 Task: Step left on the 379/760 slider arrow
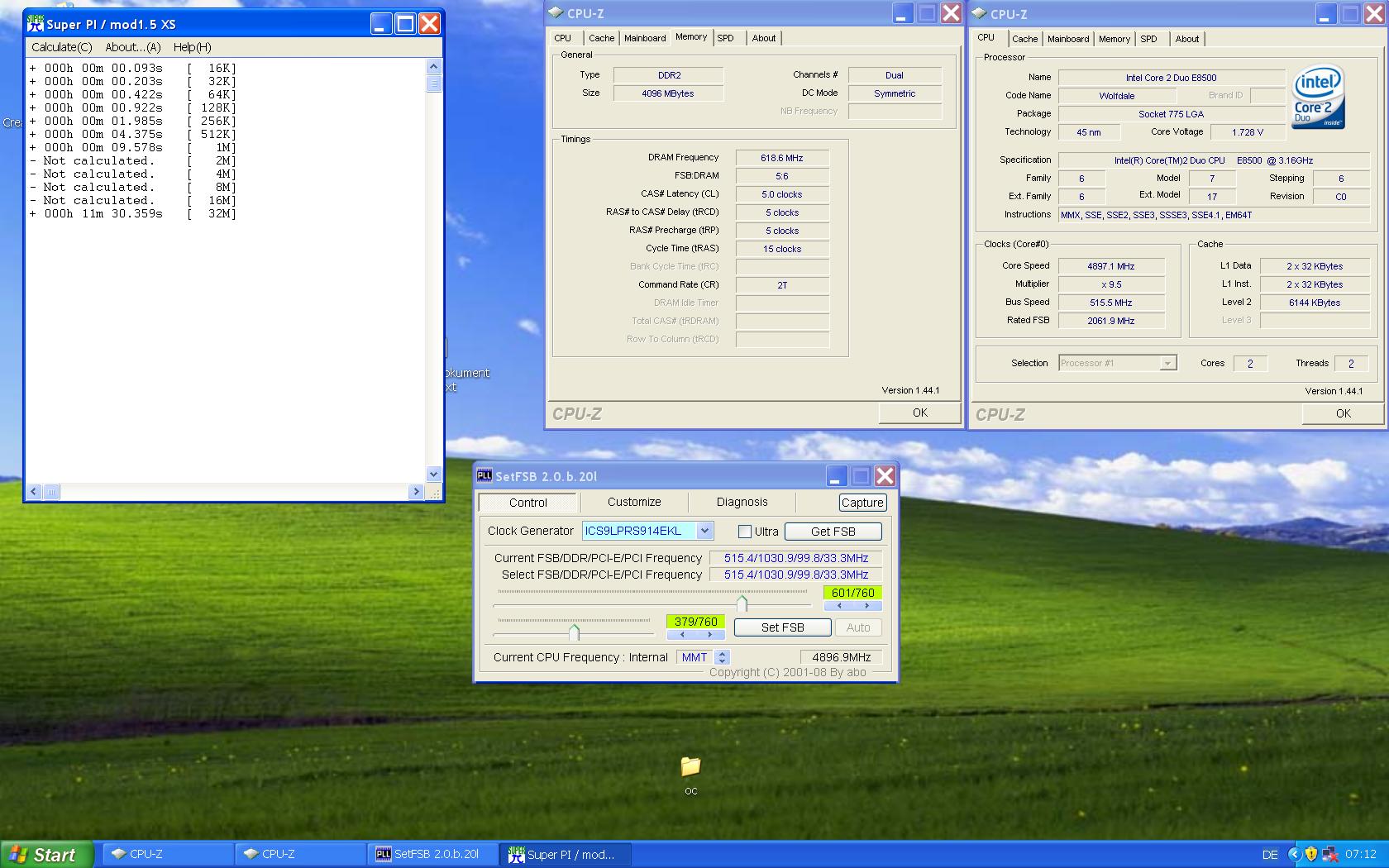[681, 635]
